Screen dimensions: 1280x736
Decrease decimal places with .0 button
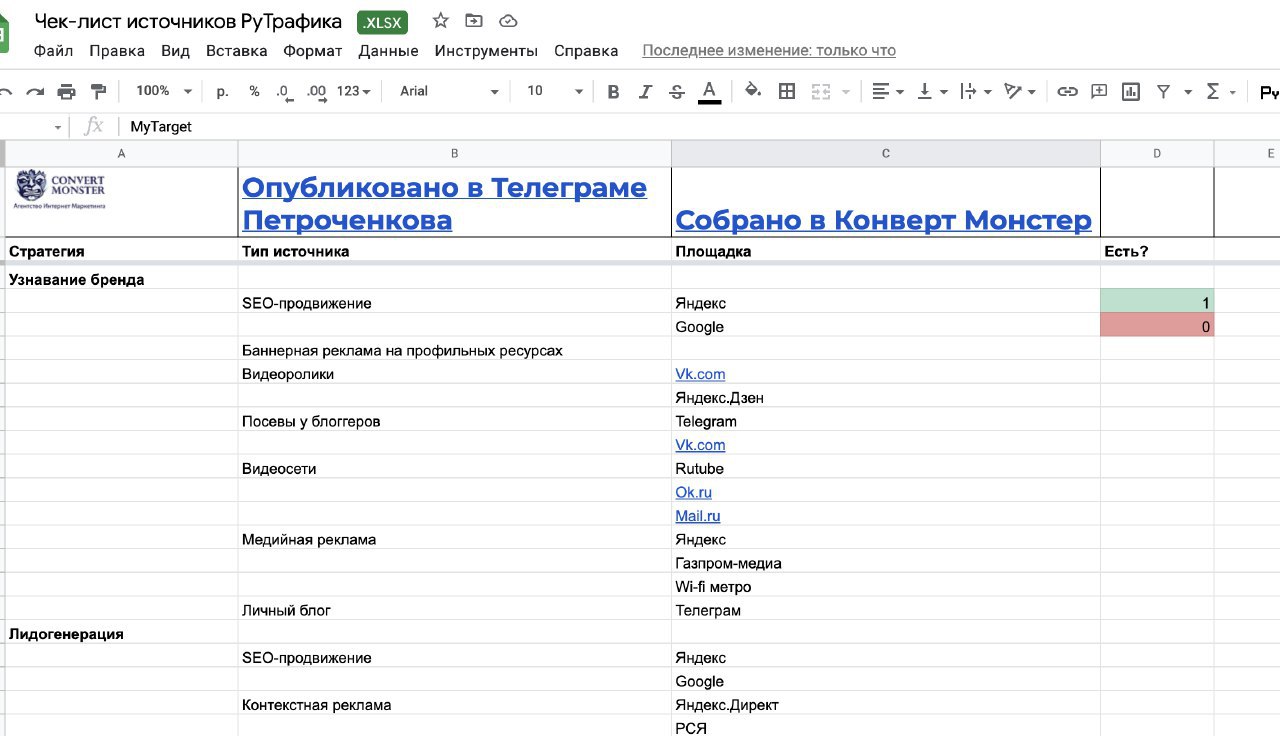point(284,92)
